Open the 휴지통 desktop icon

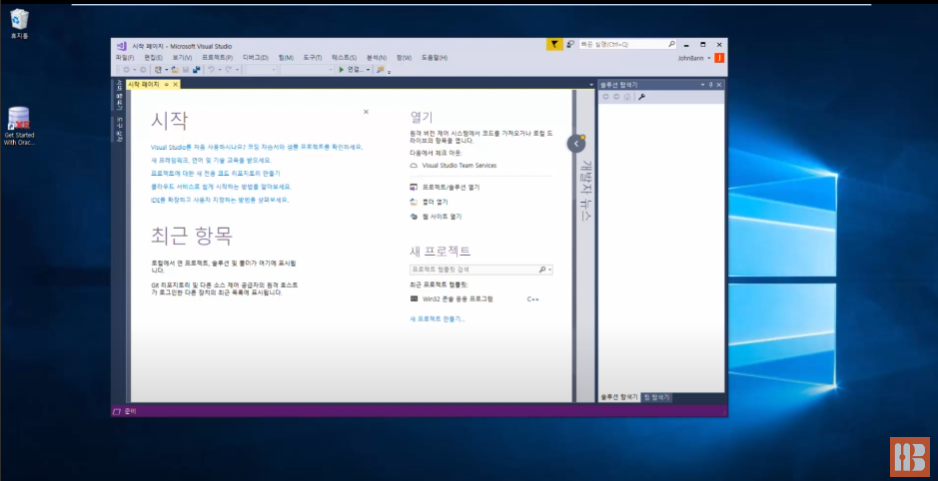click(x=19, y=24)
